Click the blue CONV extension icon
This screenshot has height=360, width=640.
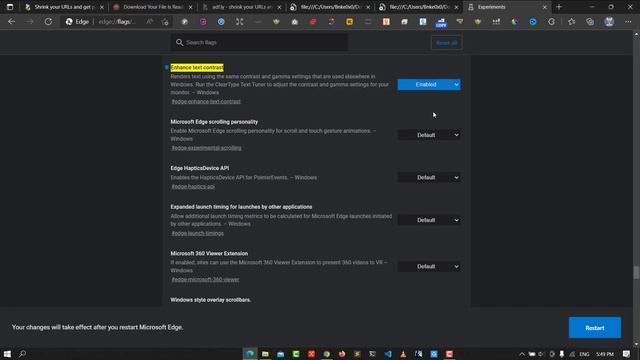(441, 22)
